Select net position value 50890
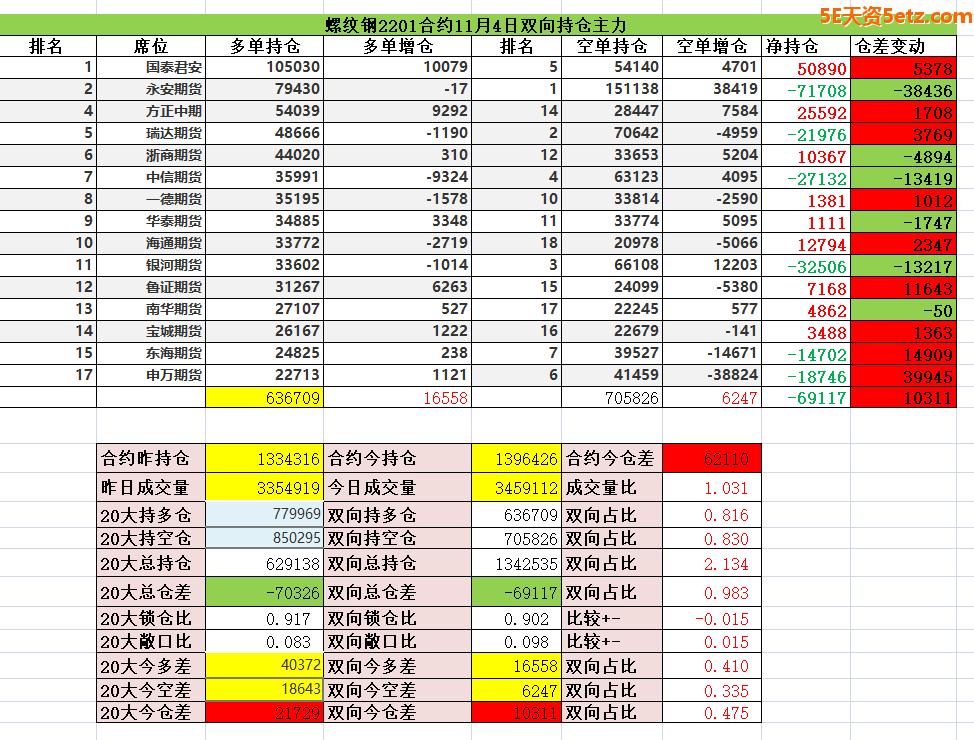The height and width of the screenshot is (740, 974). [x=806, y=68]
